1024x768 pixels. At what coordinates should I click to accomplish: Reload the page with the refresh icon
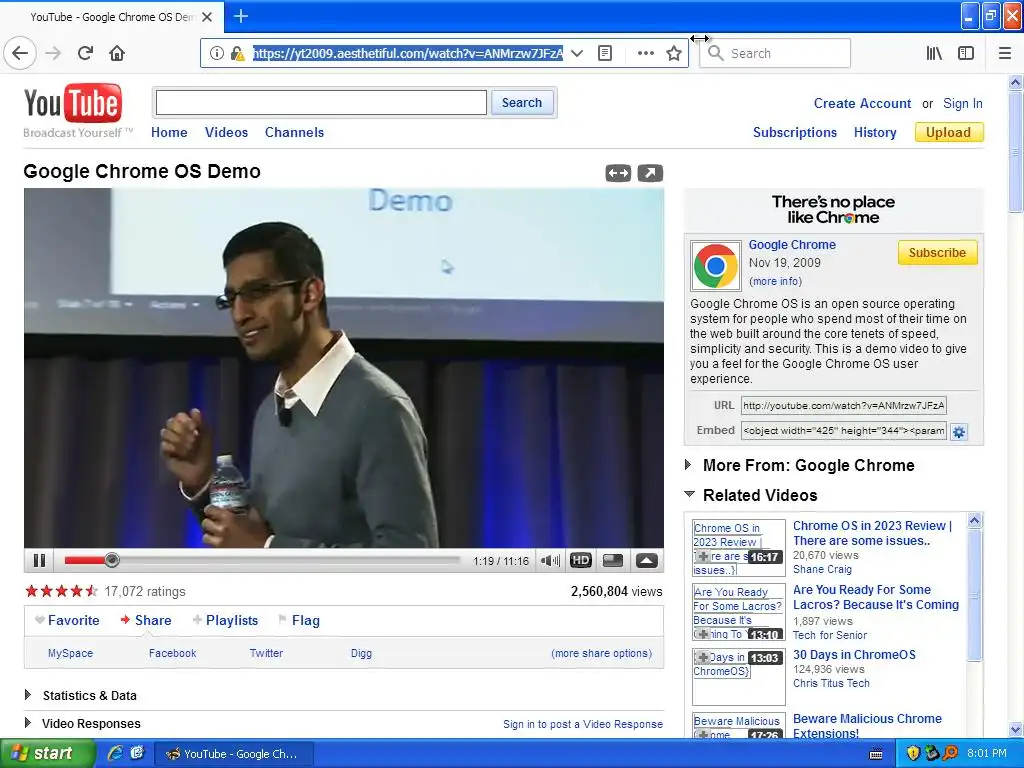pos(86,53)
